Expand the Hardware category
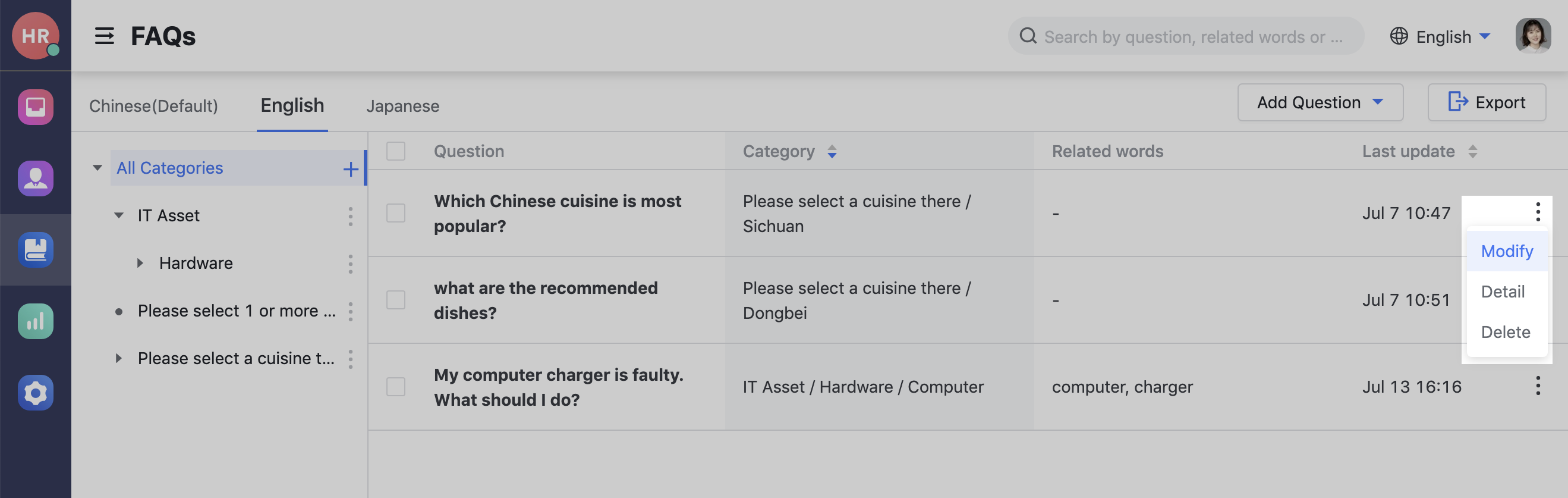 (140, 263)
